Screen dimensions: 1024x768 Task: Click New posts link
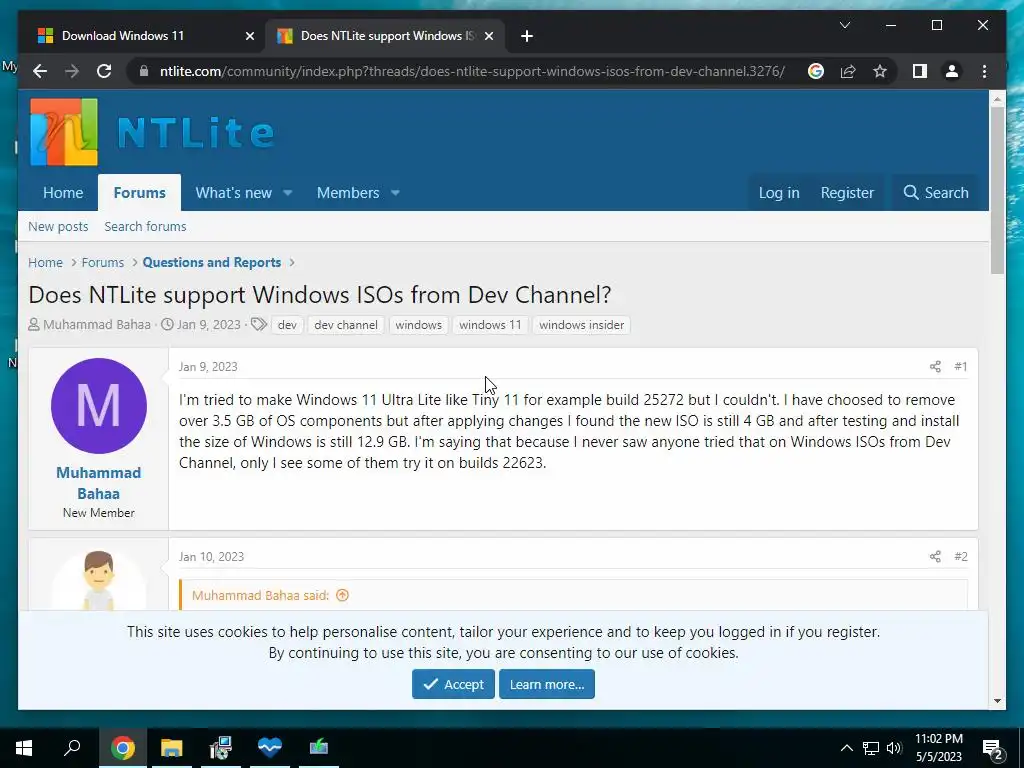tap(58, 227)
